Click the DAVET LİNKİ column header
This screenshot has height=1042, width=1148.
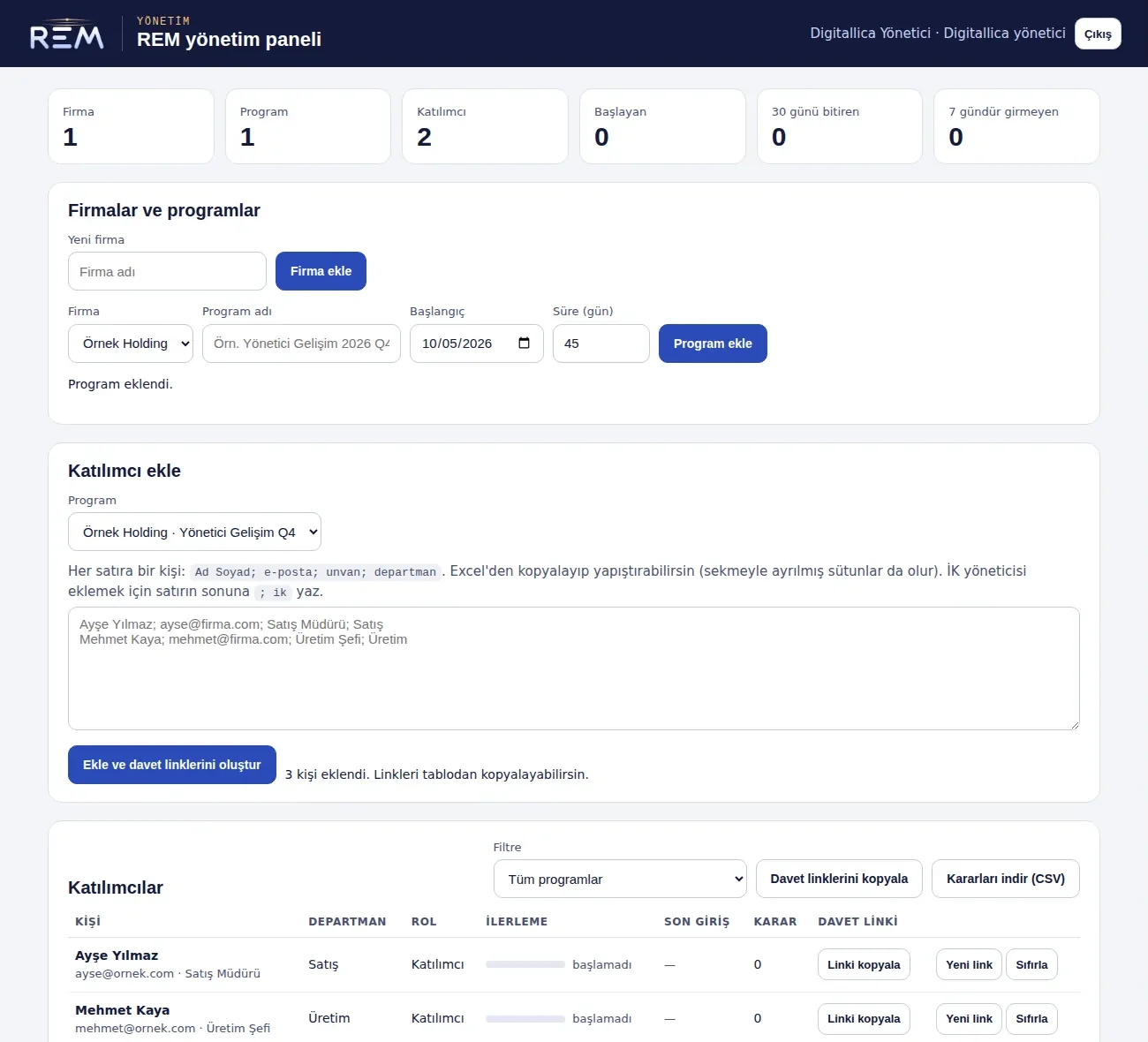pos(857,921)
